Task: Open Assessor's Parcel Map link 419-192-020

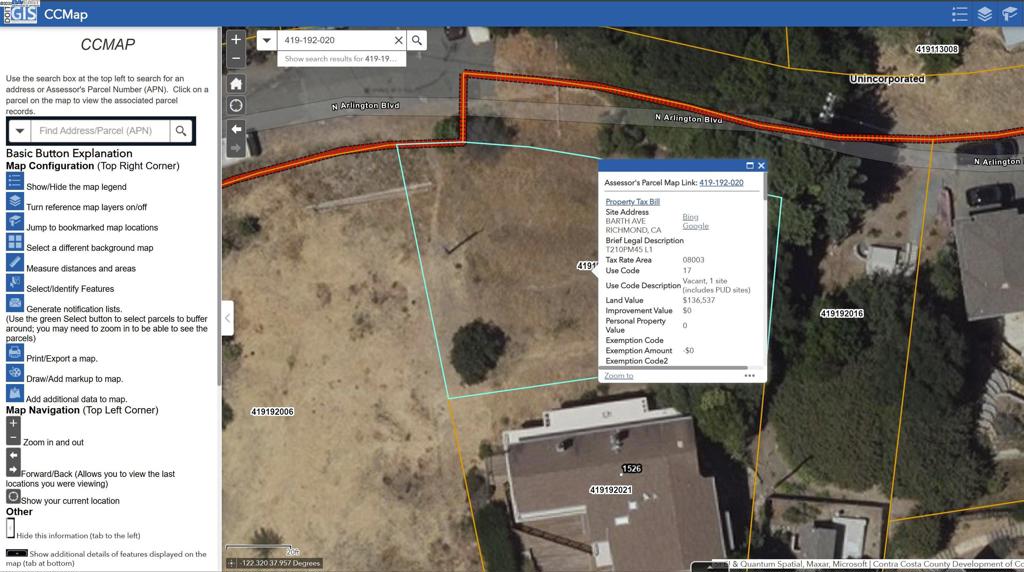Action: (x=721, y=183)
